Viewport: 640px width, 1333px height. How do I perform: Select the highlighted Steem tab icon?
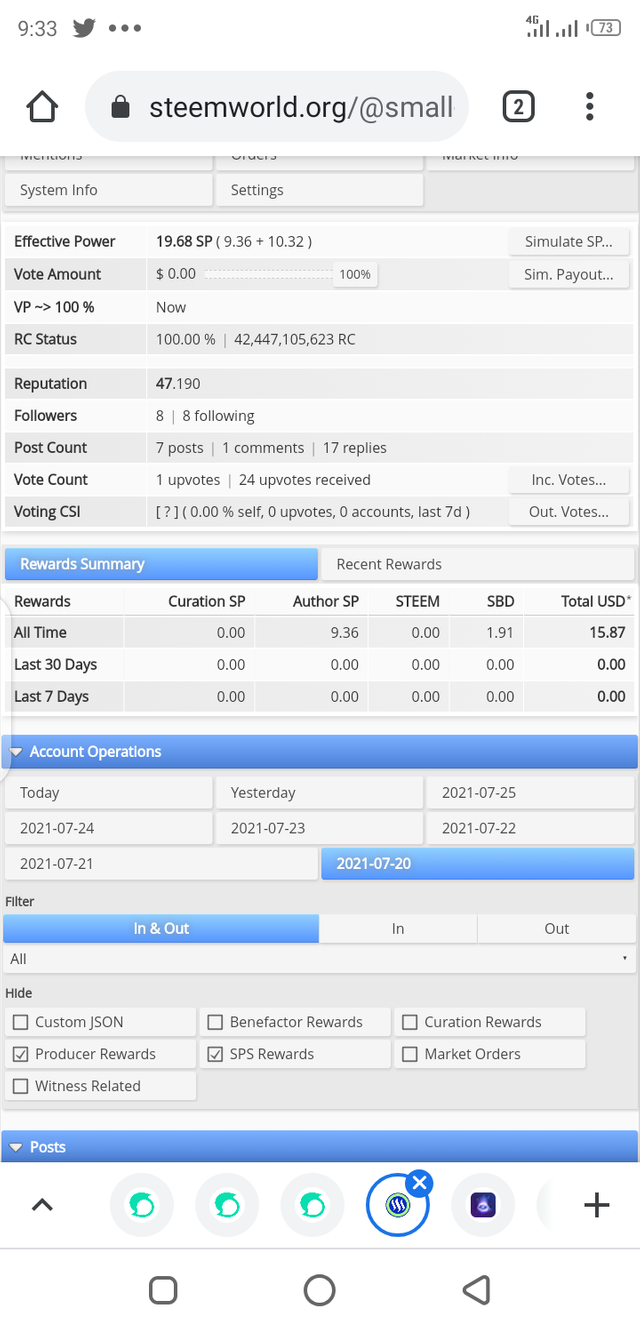pos(398,1205)
